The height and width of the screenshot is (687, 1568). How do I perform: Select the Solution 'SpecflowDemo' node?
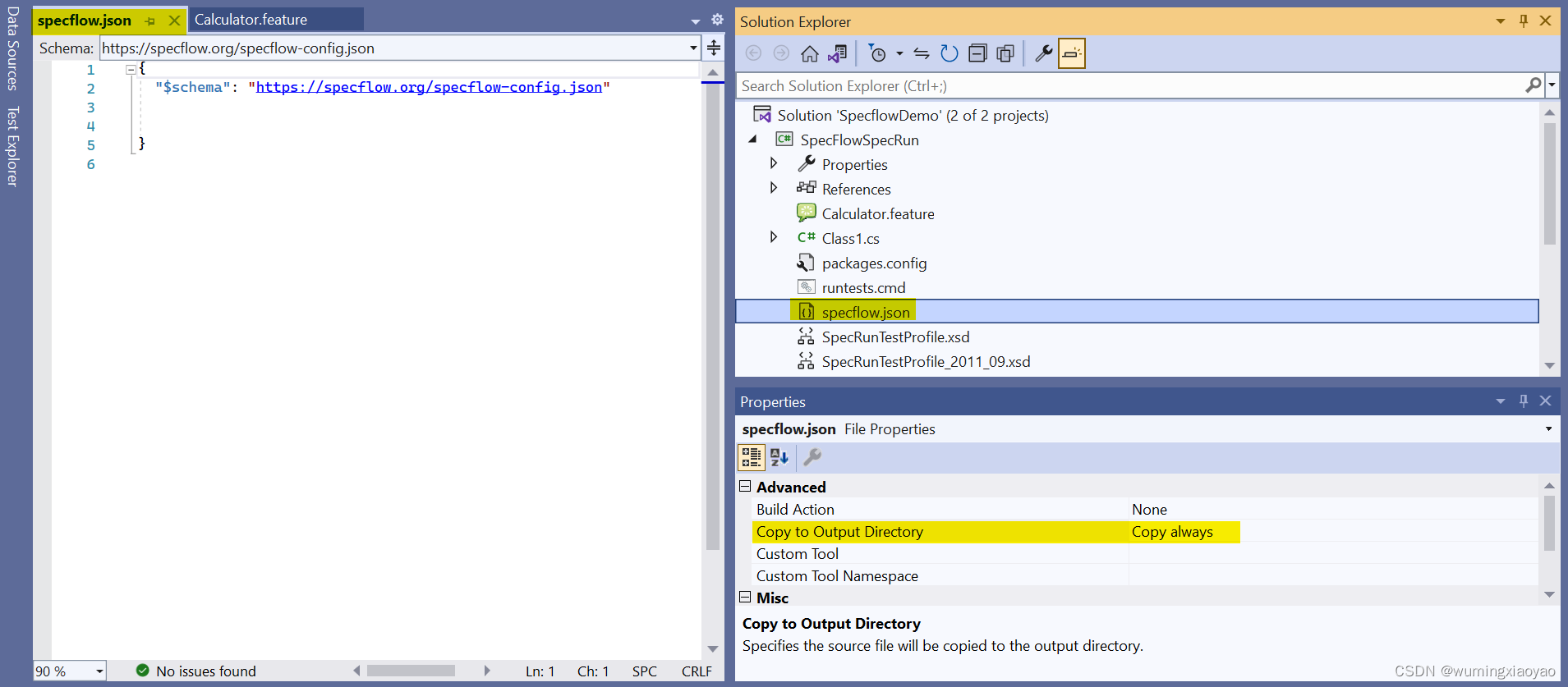click(x=913, y=116)
